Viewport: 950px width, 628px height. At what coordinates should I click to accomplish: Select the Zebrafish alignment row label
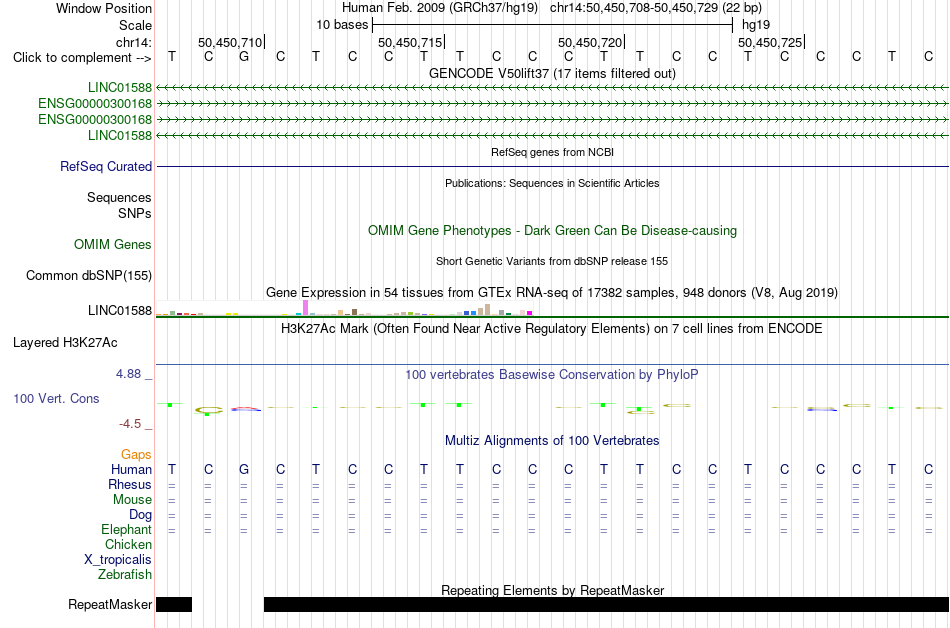coord(125,574)
